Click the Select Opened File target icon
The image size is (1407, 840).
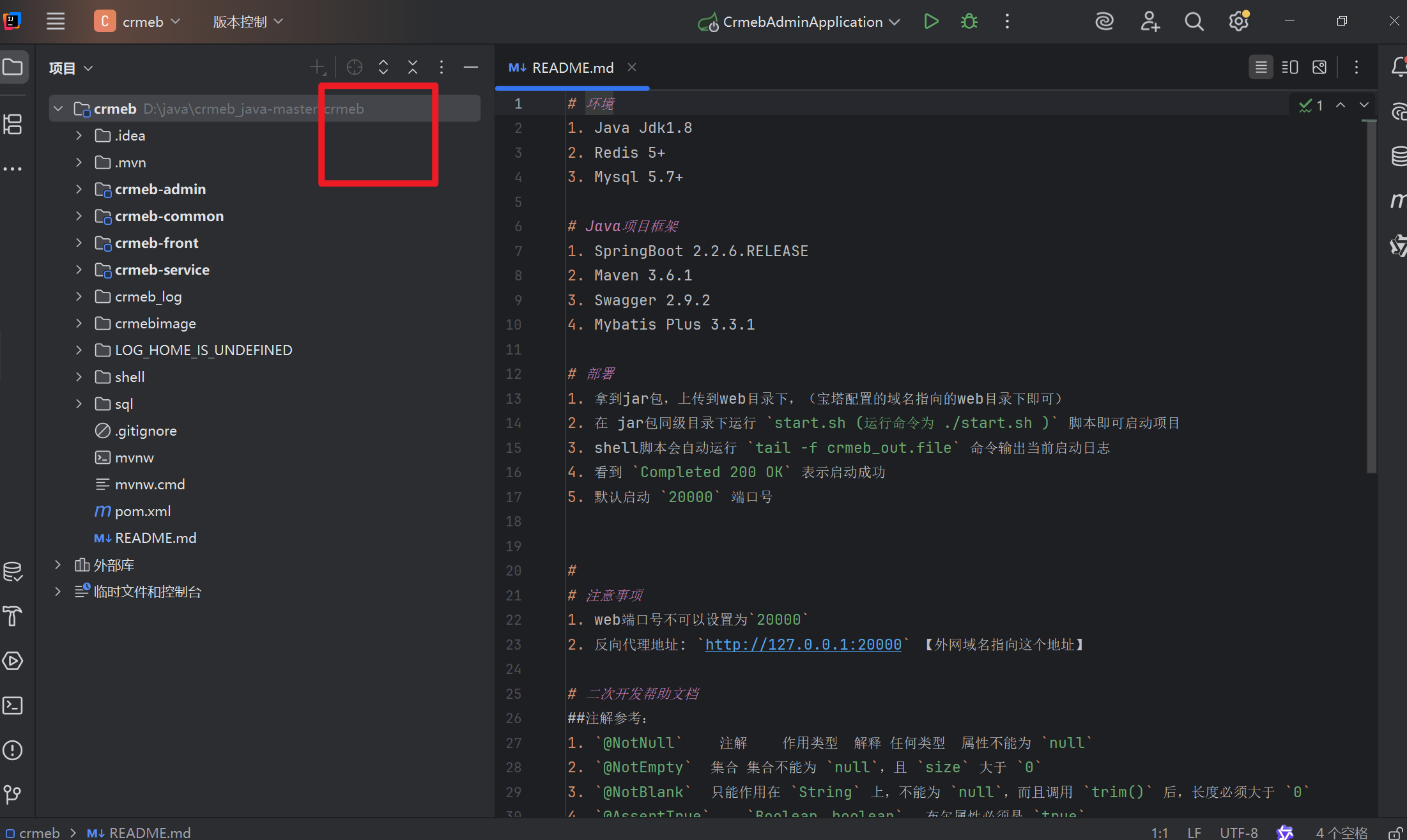(354, 67)
